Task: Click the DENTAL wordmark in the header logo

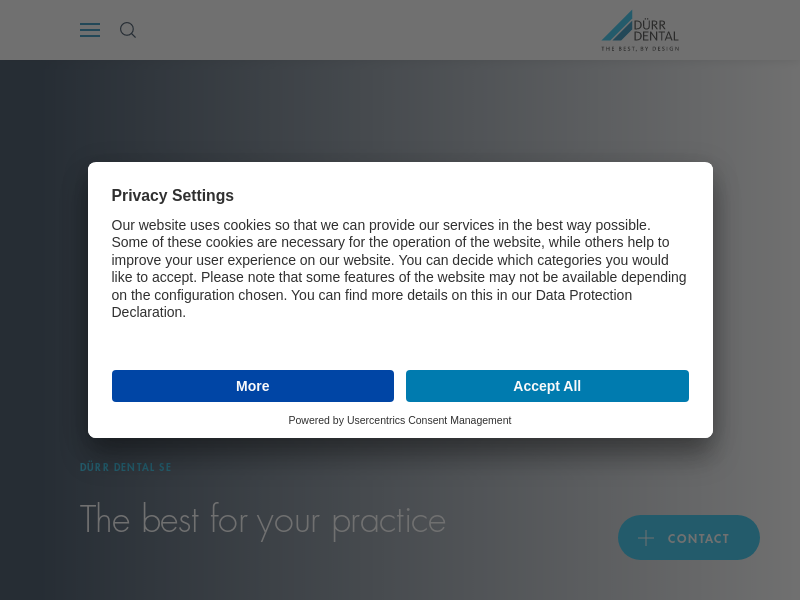Action: (656, 36)
